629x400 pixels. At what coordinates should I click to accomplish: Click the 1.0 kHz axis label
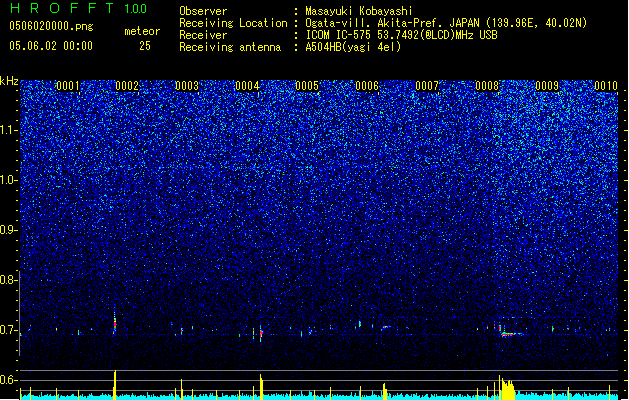9,180
